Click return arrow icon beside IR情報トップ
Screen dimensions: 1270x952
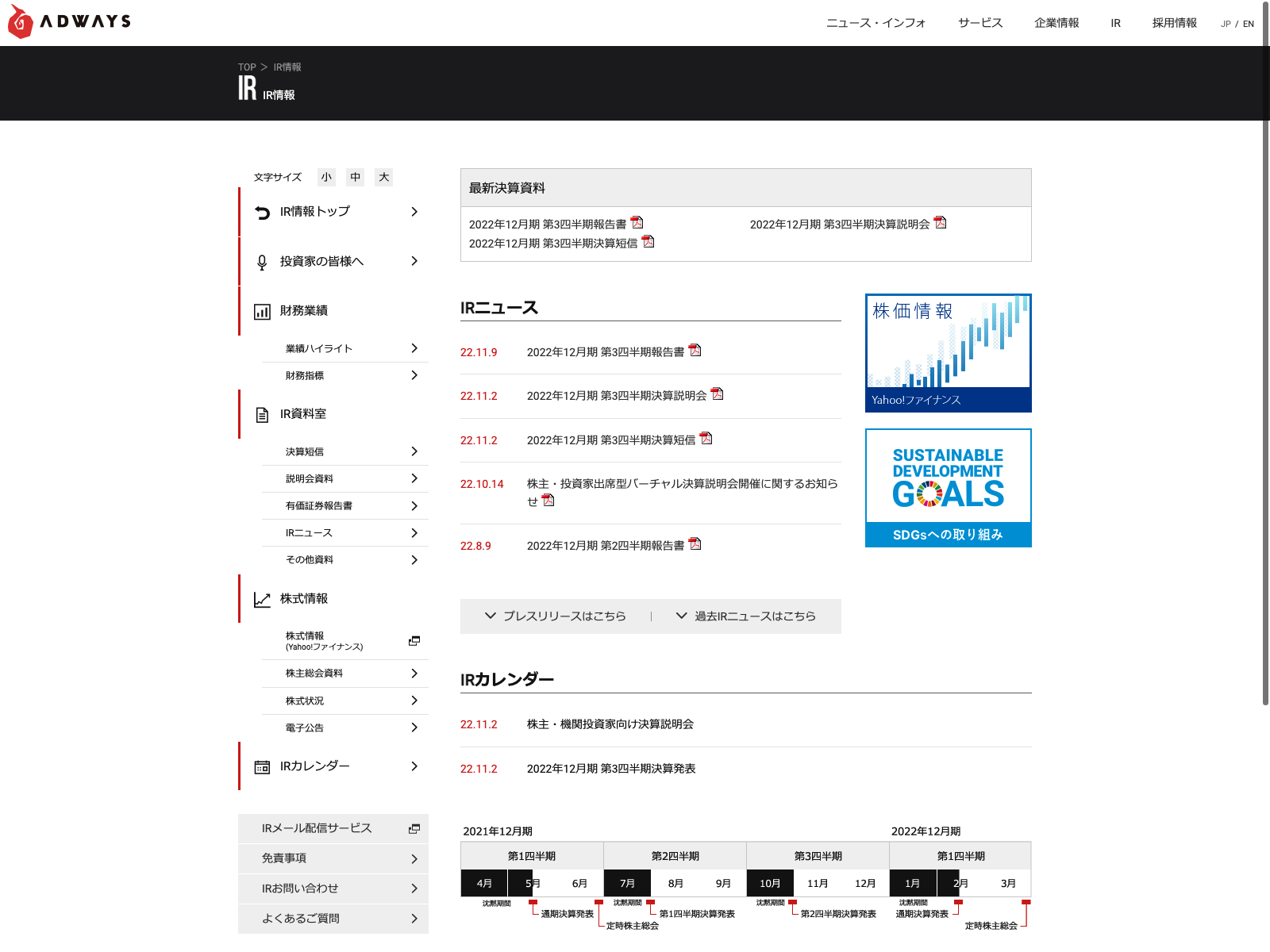262,212
